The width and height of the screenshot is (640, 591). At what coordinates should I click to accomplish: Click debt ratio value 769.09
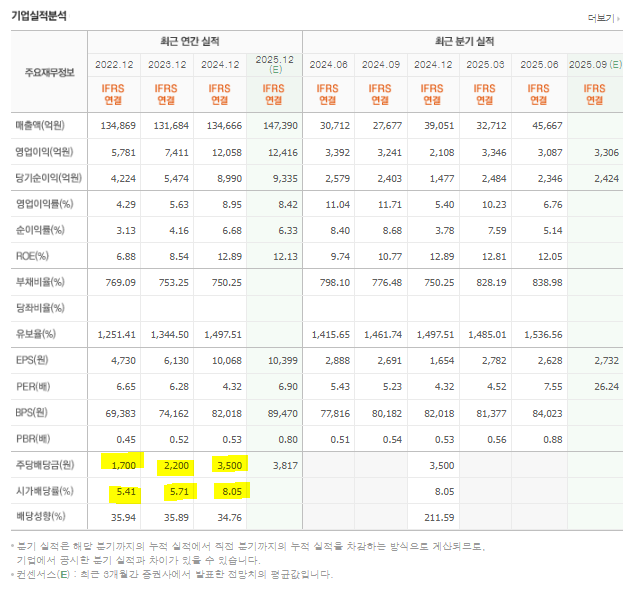120,282
